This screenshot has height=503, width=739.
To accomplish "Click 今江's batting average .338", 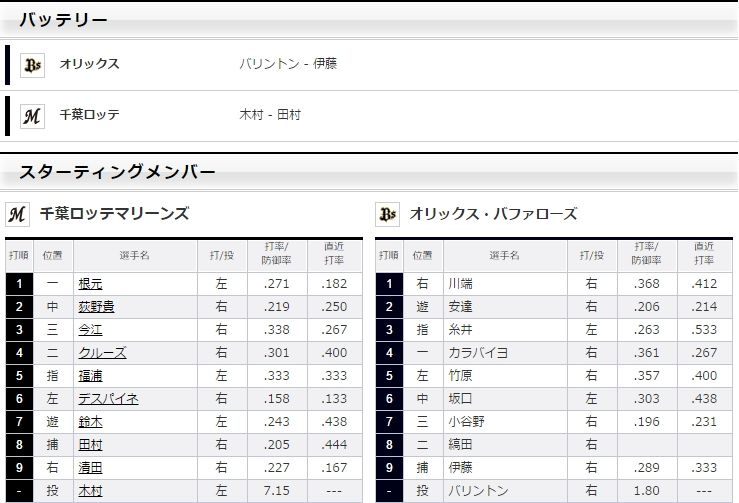I will [277, 330].
